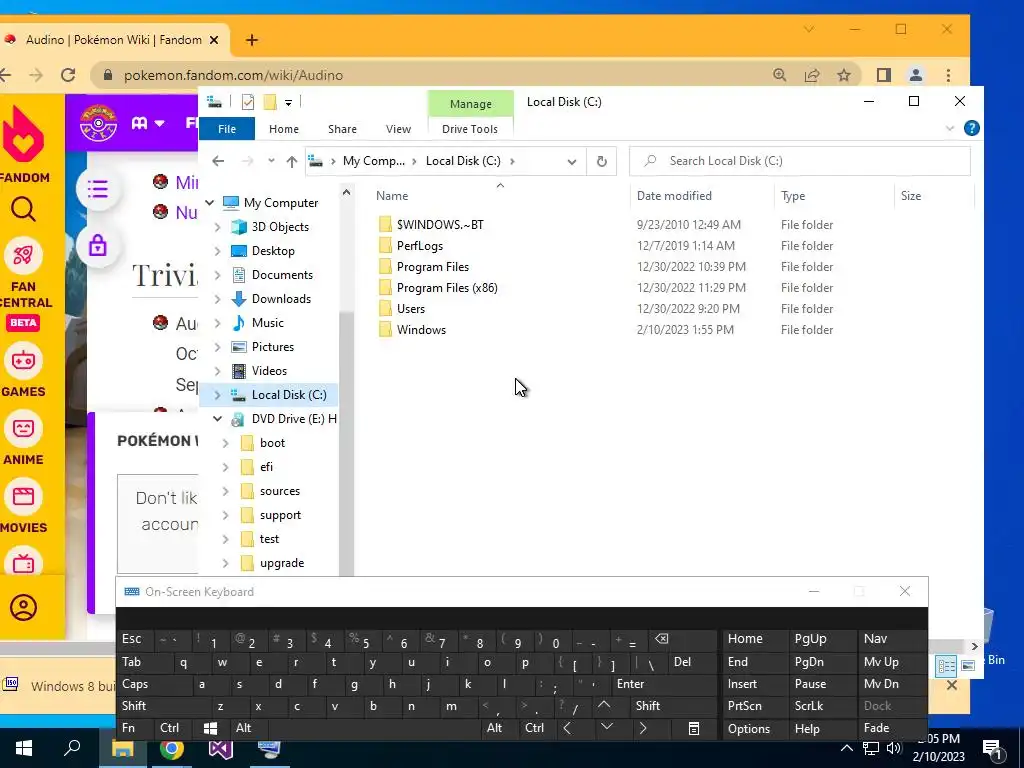Open a new Chrome tab
The width and height of the screenshot is (1024, 768).
pos(251,40)
